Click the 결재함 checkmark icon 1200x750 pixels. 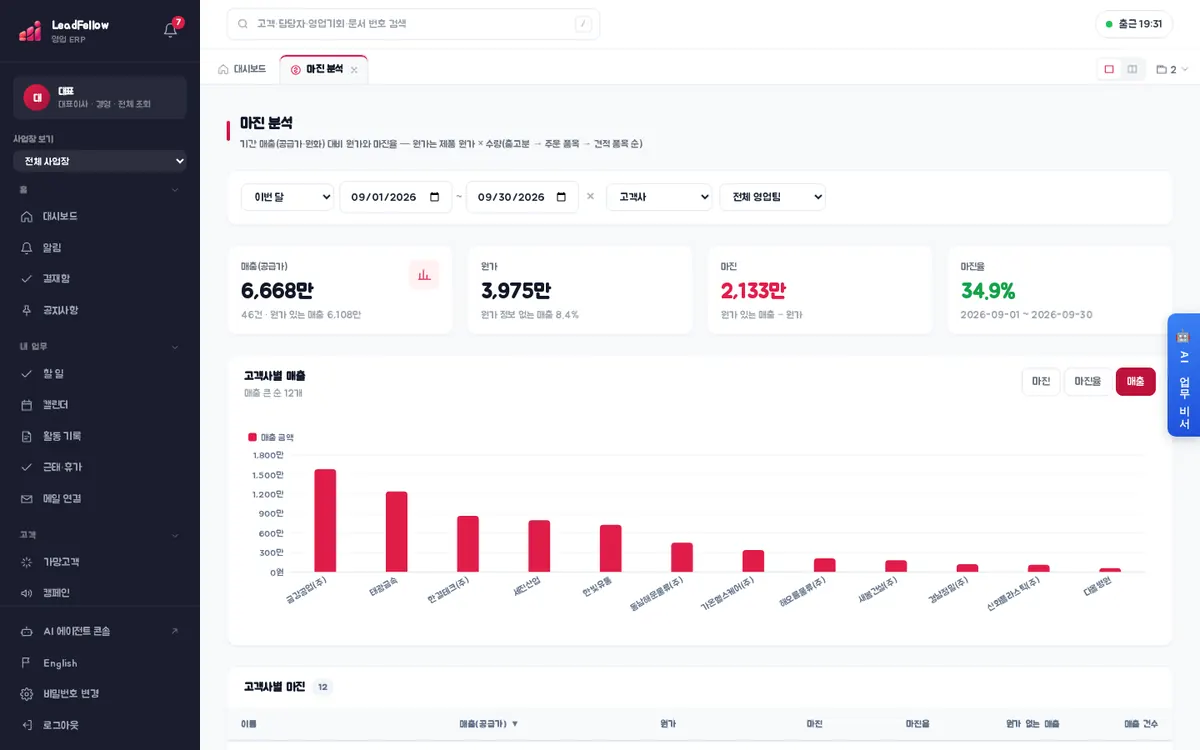click(27, 279)
